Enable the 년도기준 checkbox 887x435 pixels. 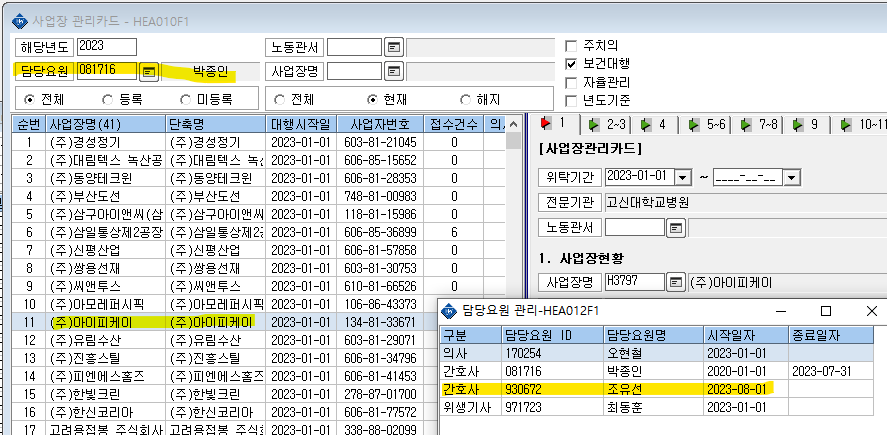pos(571,101)
